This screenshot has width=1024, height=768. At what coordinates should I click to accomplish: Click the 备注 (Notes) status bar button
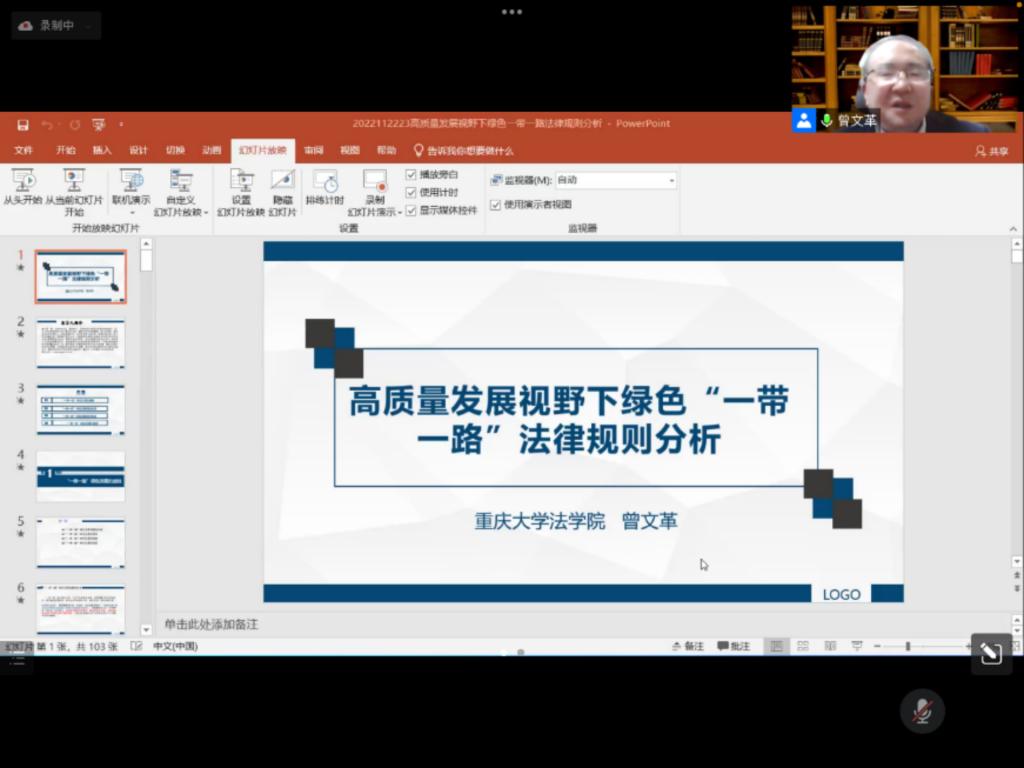click(687, 647)
